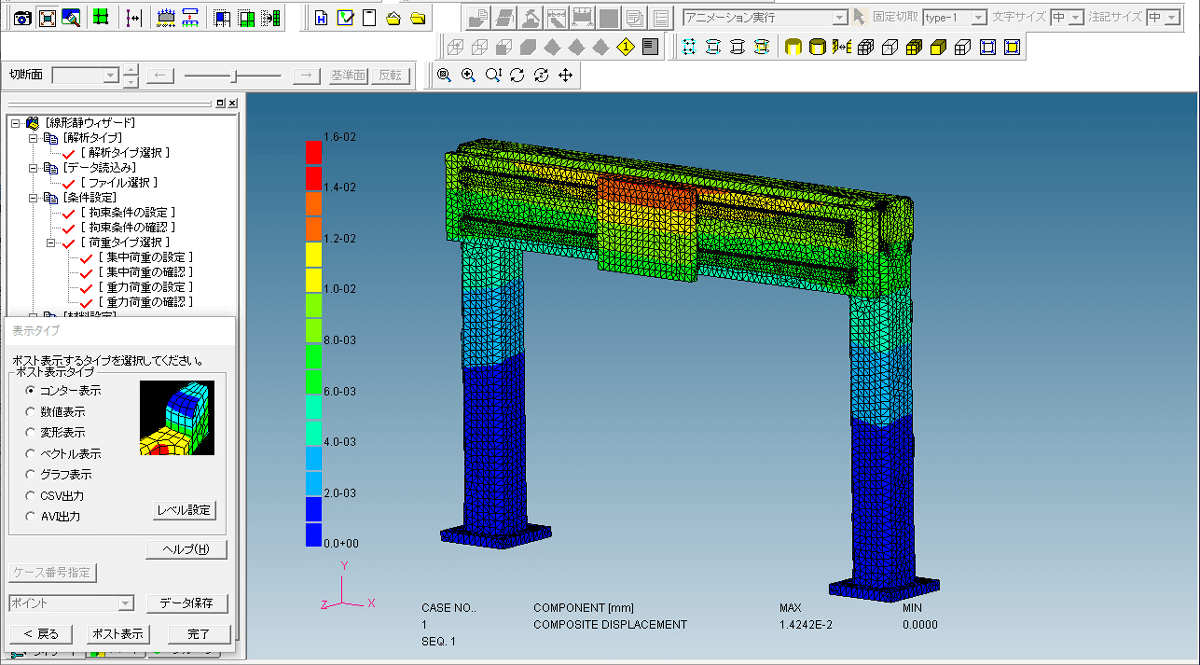The height and width of the screenshot is (665, 1200).
Task: Click the zoom-in magnifier icon
Action: coord(468,75)
